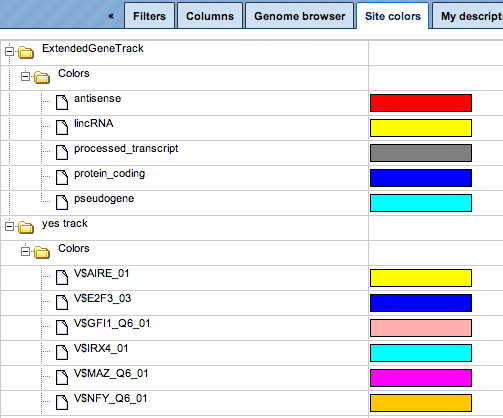This screenshot has width=503, height=418.
Task: Click the pink V$GFI1_Q6_01 color swatch
Action: [x=421, y=328]
